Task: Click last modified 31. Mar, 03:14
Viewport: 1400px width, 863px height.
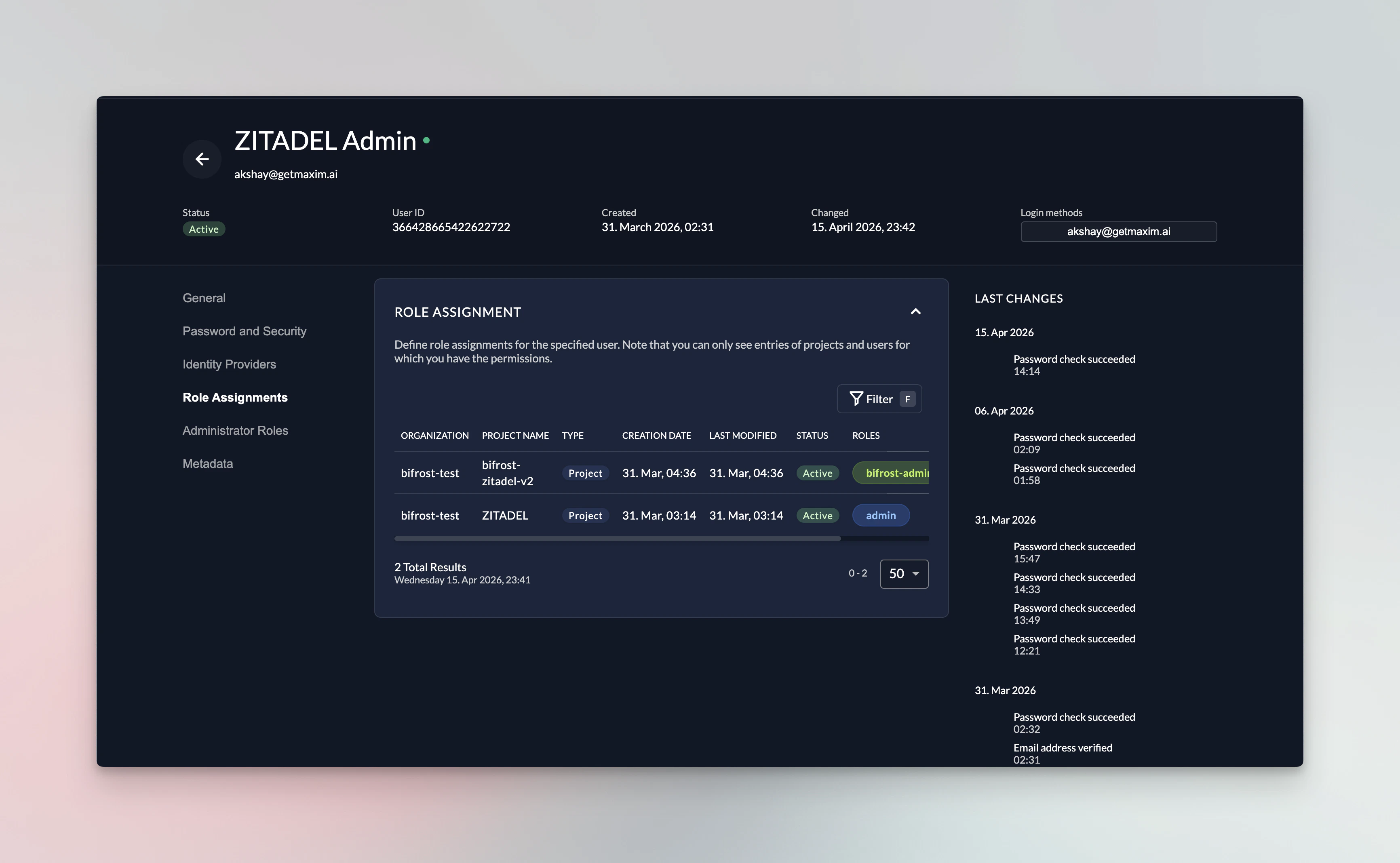Action: pos(746,516)
